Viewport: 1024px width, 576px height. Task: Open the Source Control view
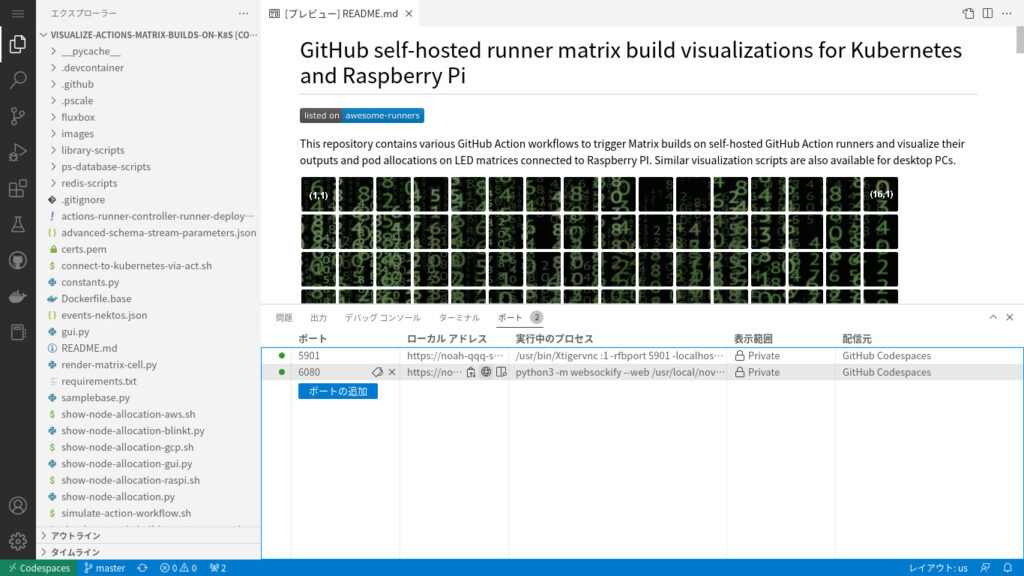[17, 116]
